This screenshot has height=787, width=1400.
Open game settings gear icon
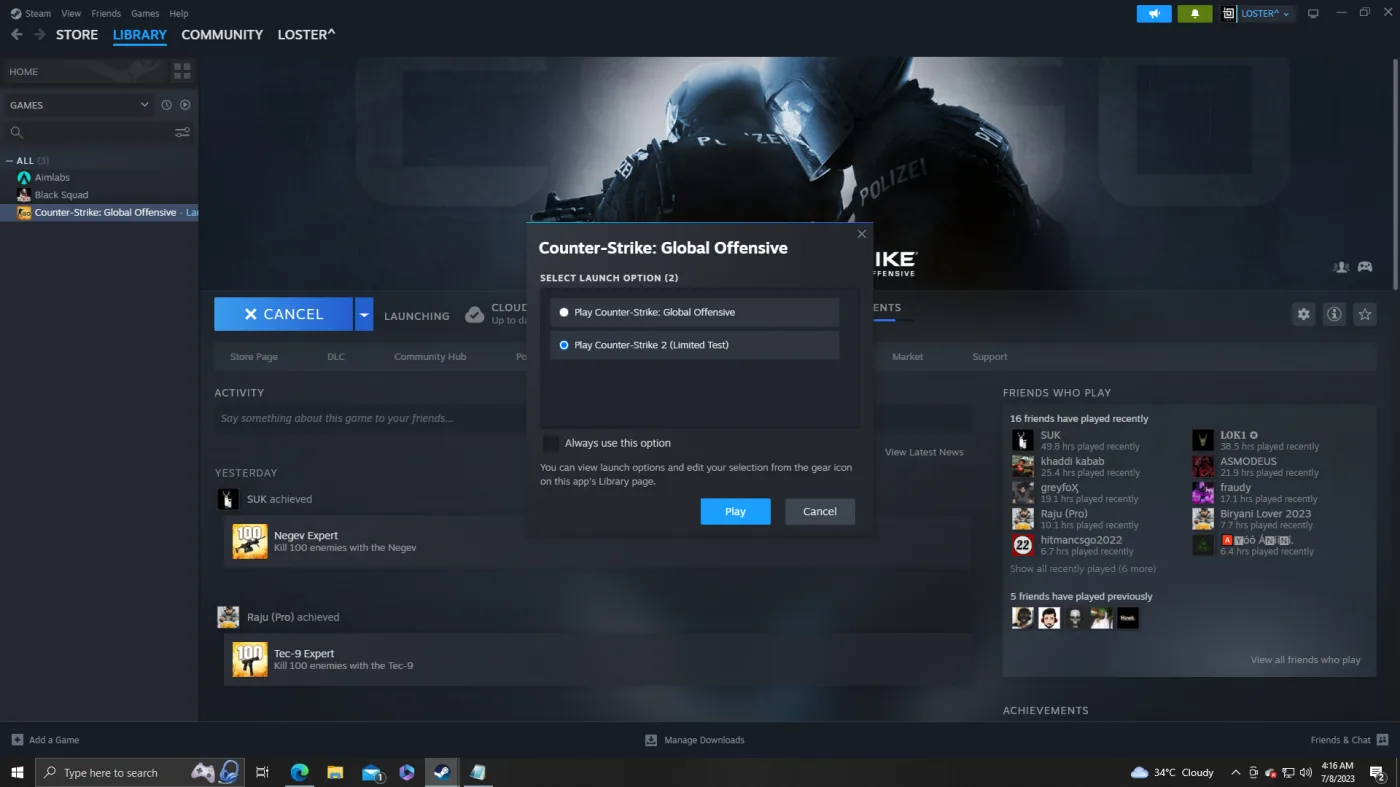click(1303, 314)
